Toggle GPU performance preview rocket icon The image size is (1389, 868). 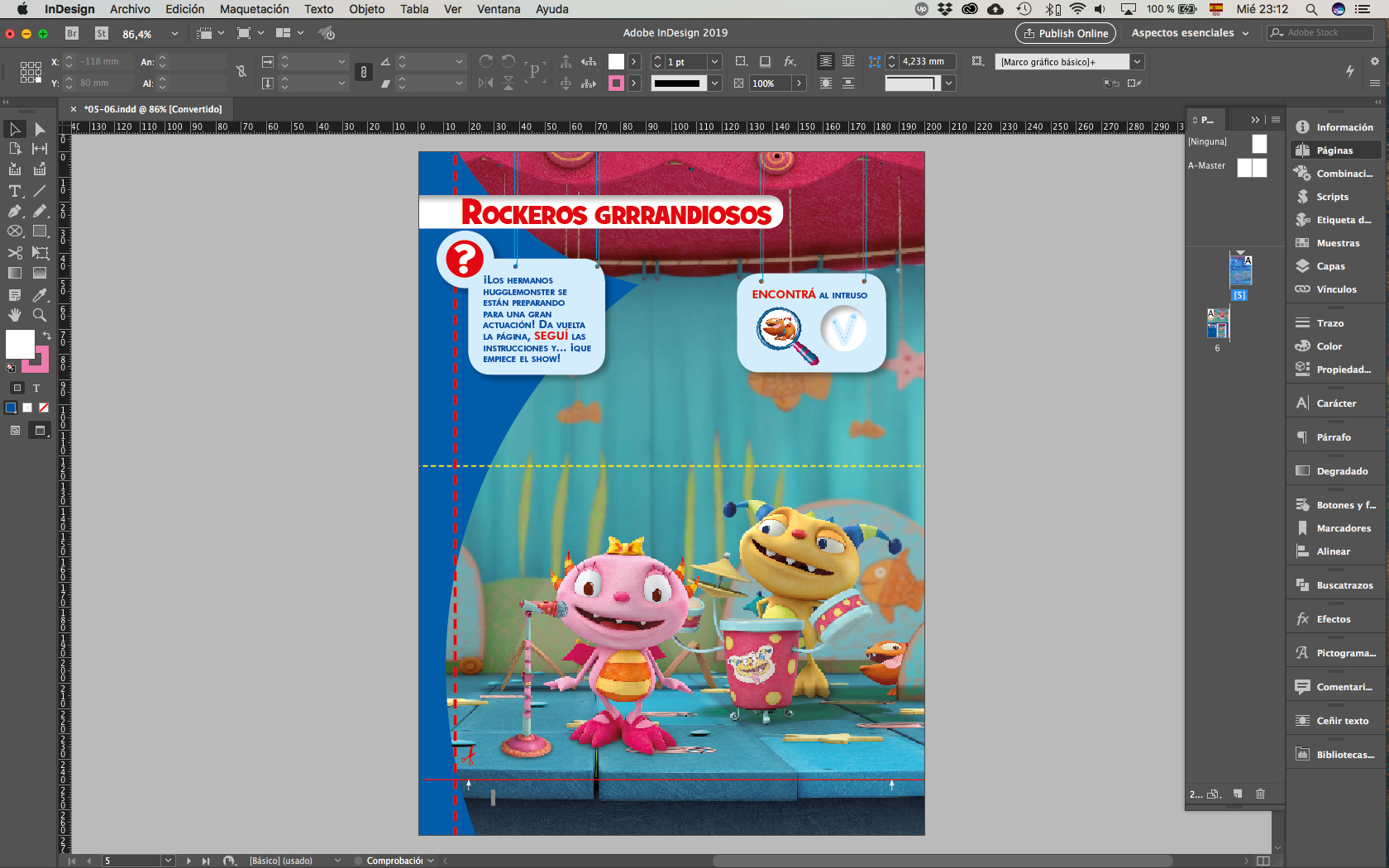pos(327,33)
